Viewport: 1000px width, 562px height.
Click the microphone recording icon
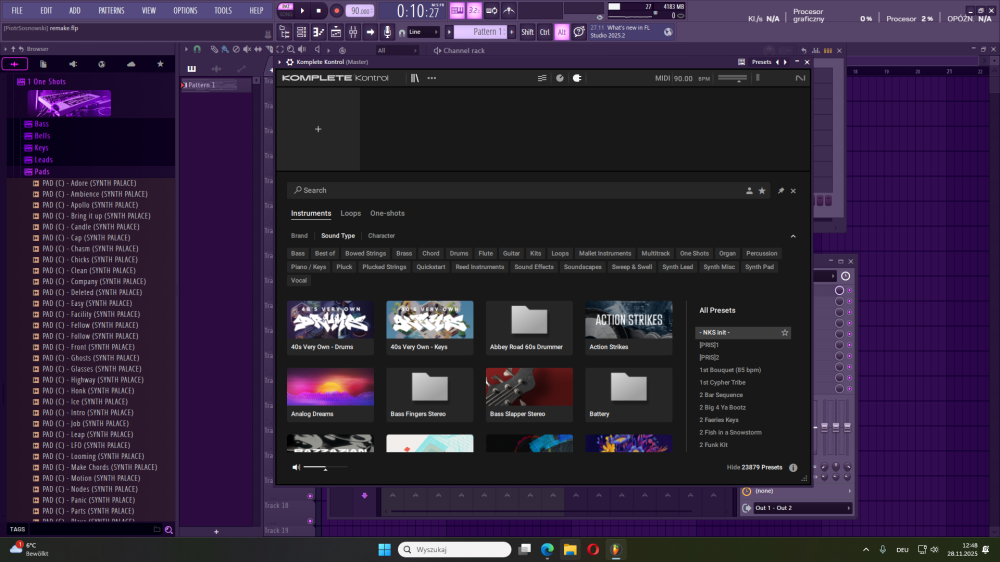point(387,32)
